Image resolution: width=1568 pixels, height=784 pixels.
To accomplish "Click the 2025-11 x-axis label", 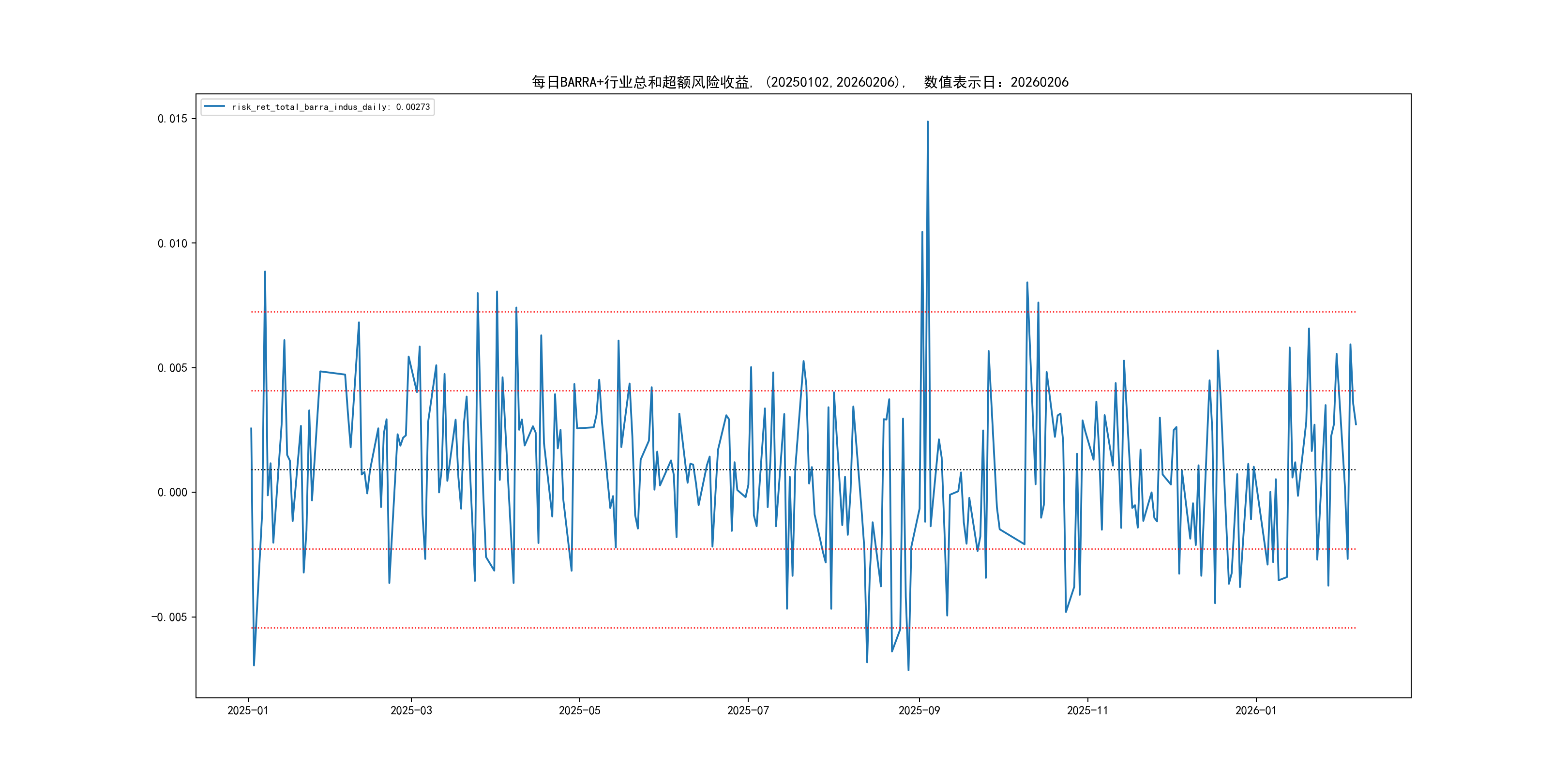I will [x=1087, y=710].
